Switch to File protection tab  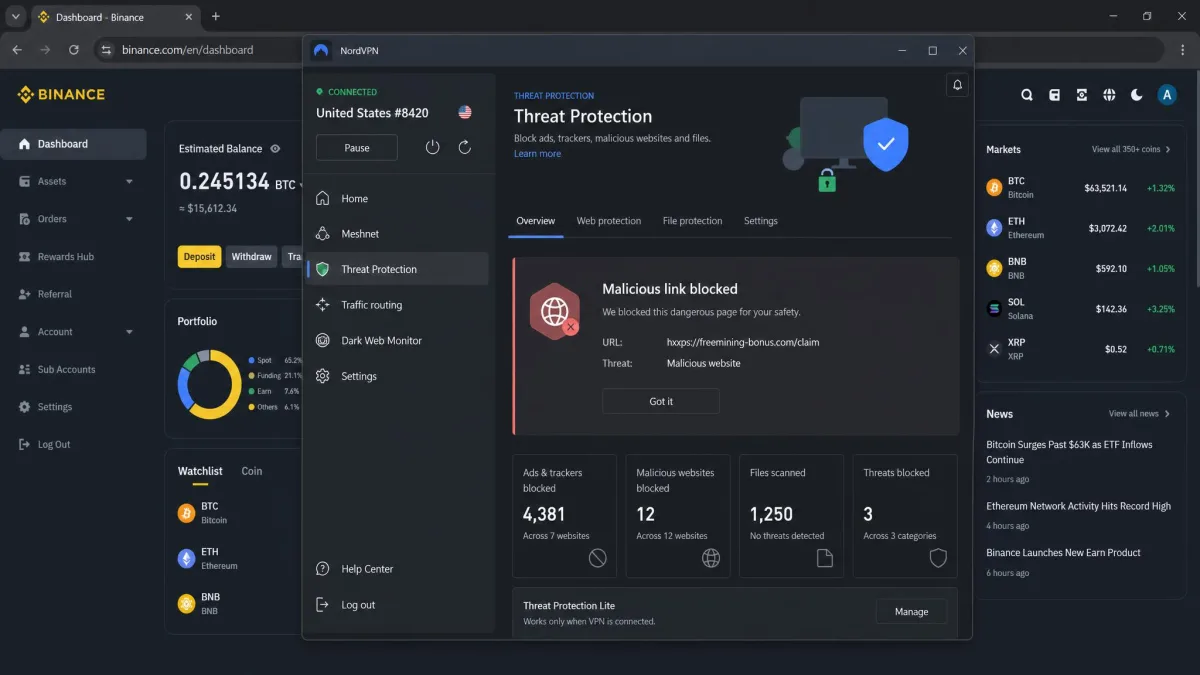click(x=692, y=221)
